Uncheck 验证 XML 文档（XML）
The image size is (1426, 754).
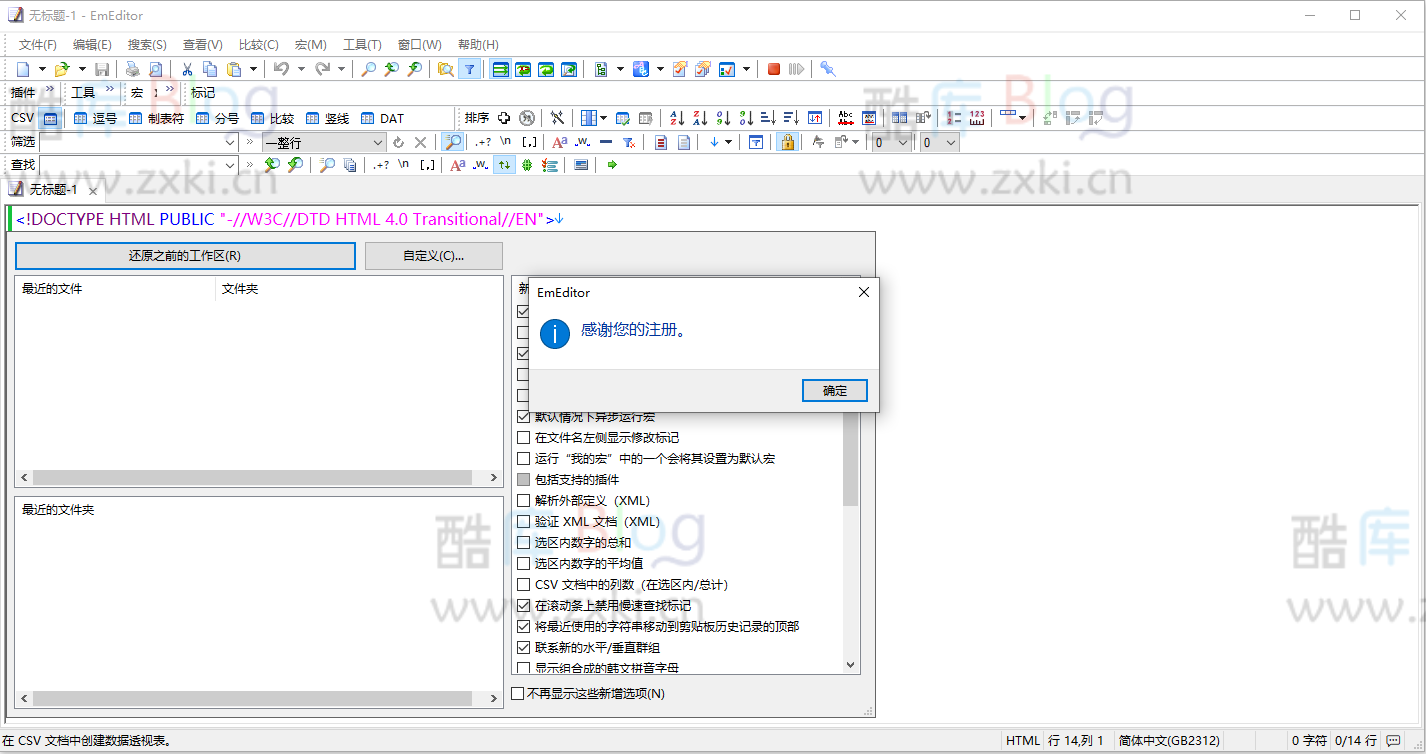click(x=523, y=521)
